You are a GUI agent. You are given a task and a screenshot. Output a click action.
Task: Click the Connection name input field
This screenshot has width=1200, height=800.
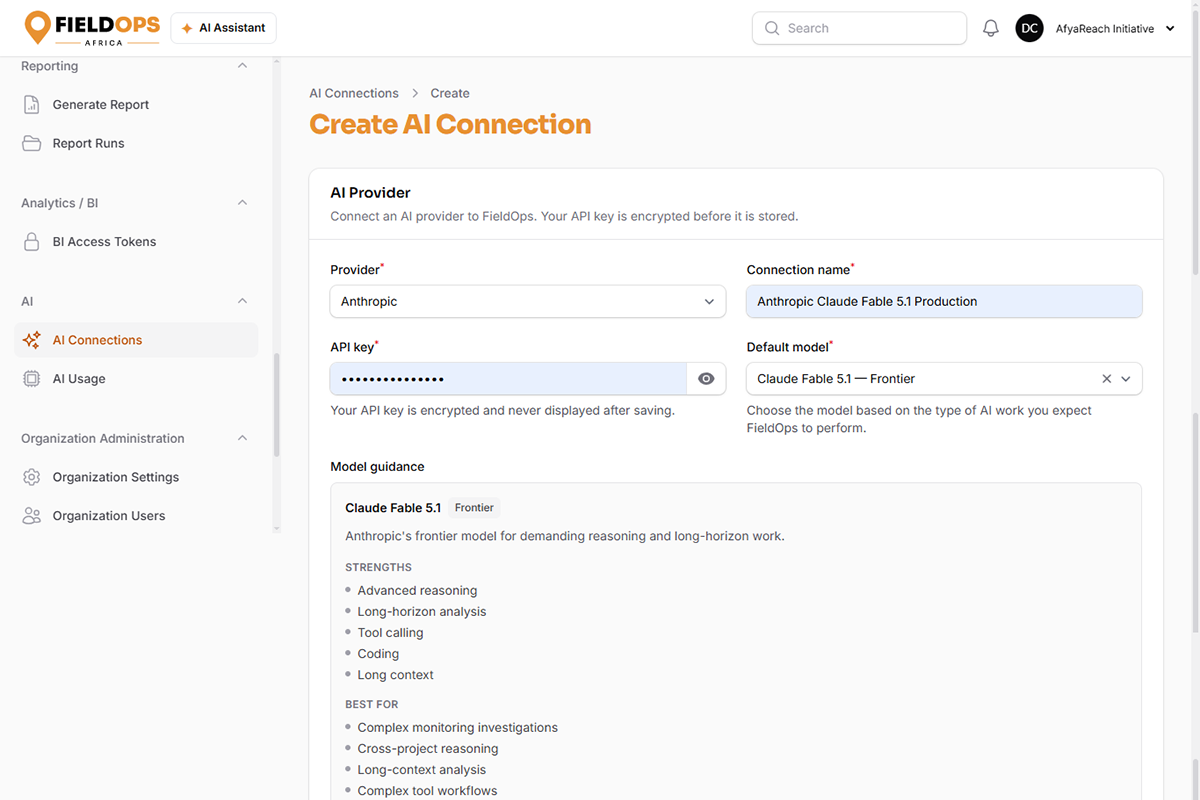(x=944, y=301)
